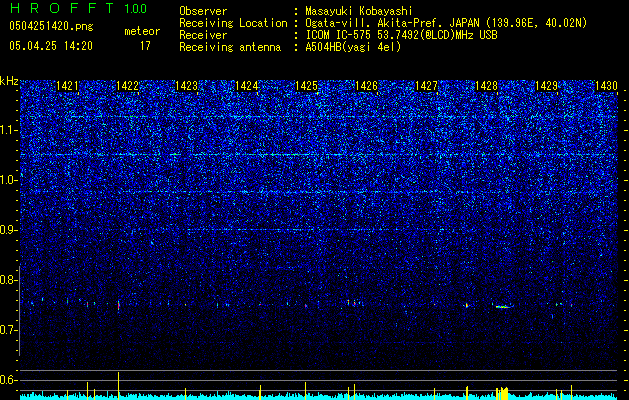
Task: Click the HROFFT 1.0.0 title text
Action: (x=79, y=8)
